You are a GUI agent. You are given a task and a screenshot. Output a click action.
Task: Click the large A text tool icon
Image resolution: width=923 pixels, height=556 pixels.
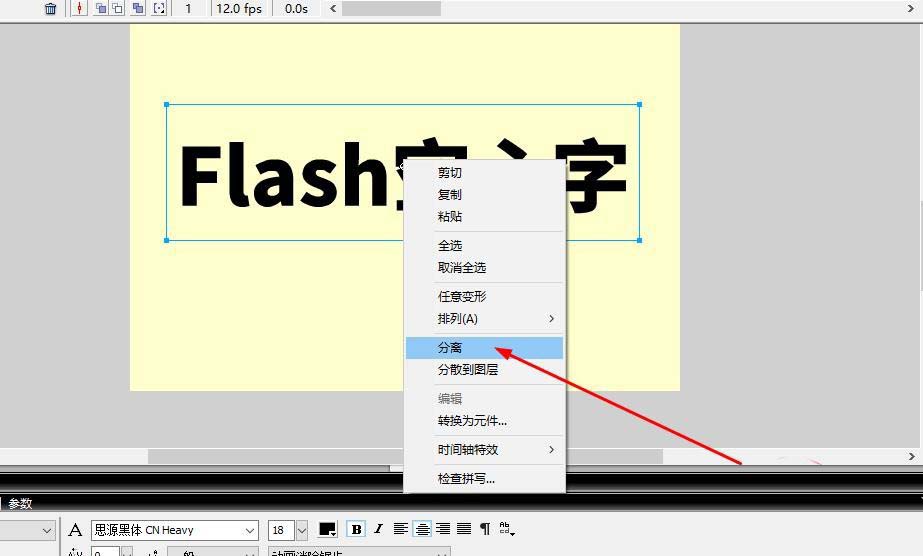(x=75, y=530)
